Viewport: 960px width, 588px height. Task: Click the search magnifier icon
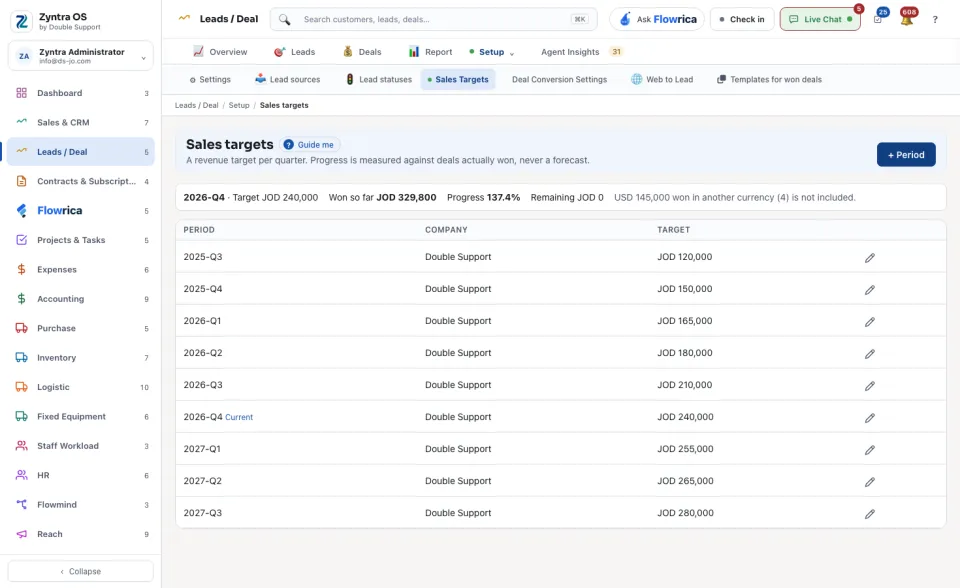285,20
